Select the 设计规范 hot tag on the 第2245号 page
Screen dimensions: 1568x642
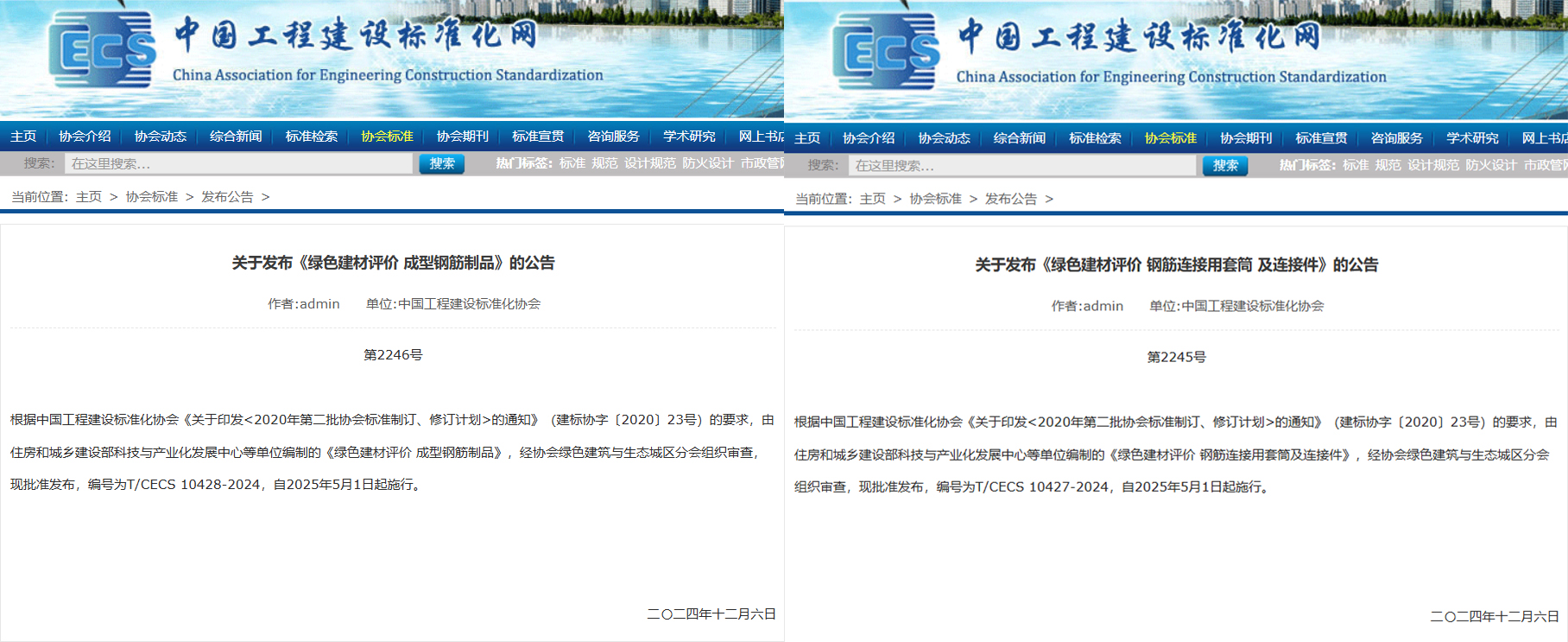pos(1433,165)
